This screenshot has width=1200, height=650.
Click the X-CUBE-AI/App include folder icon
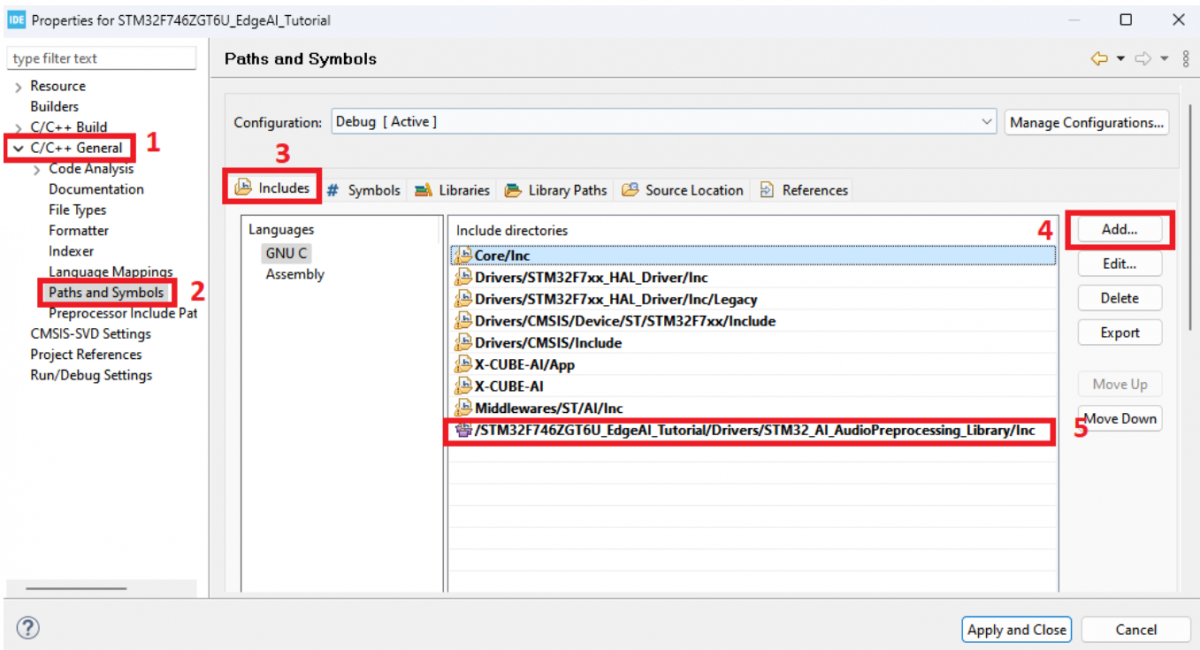tap(462, 364)
